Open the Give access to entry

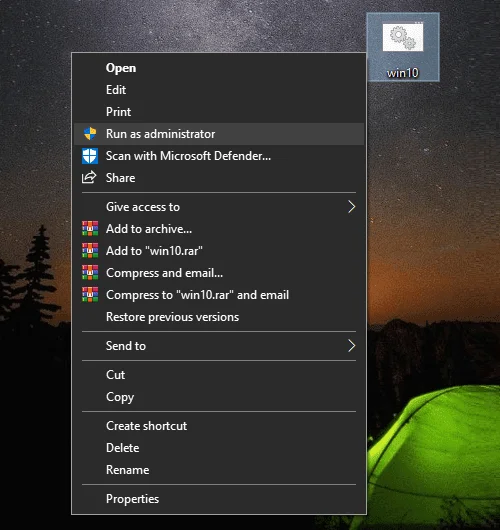[x=219, y=207]
